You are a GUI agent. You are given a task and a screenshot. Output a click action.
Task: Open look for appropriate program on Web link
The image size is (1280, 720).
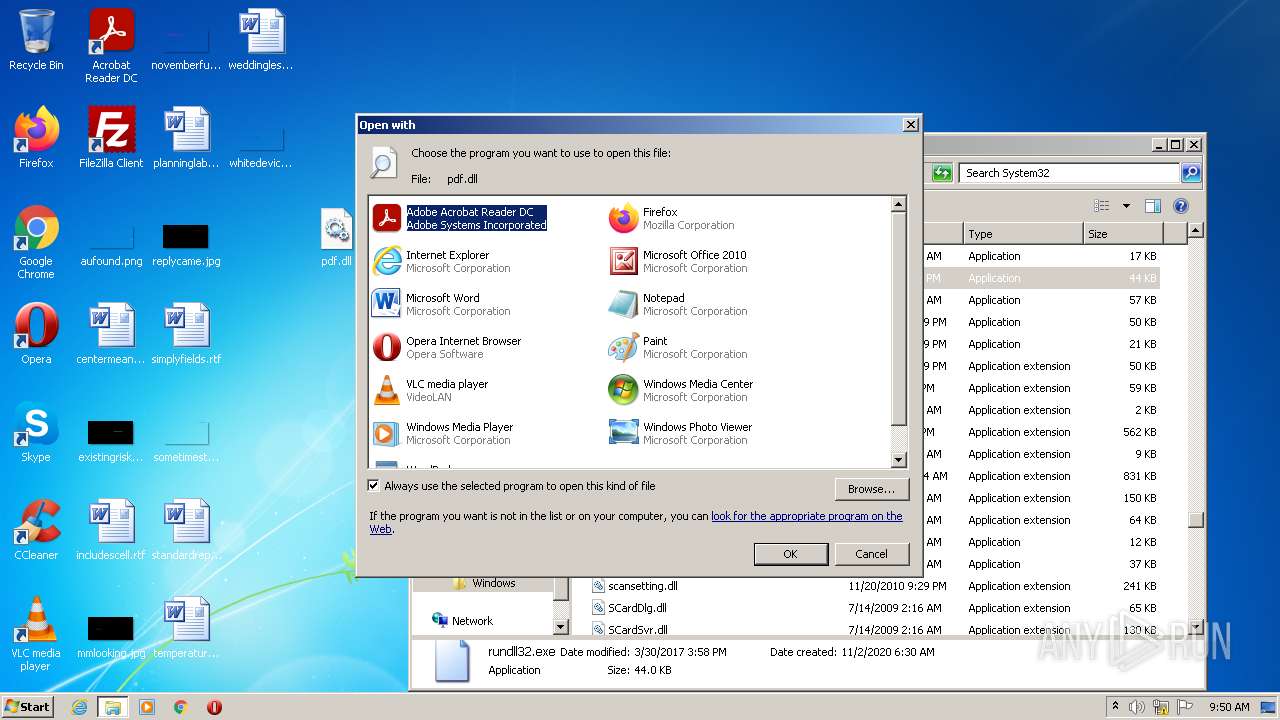(807, 516)
